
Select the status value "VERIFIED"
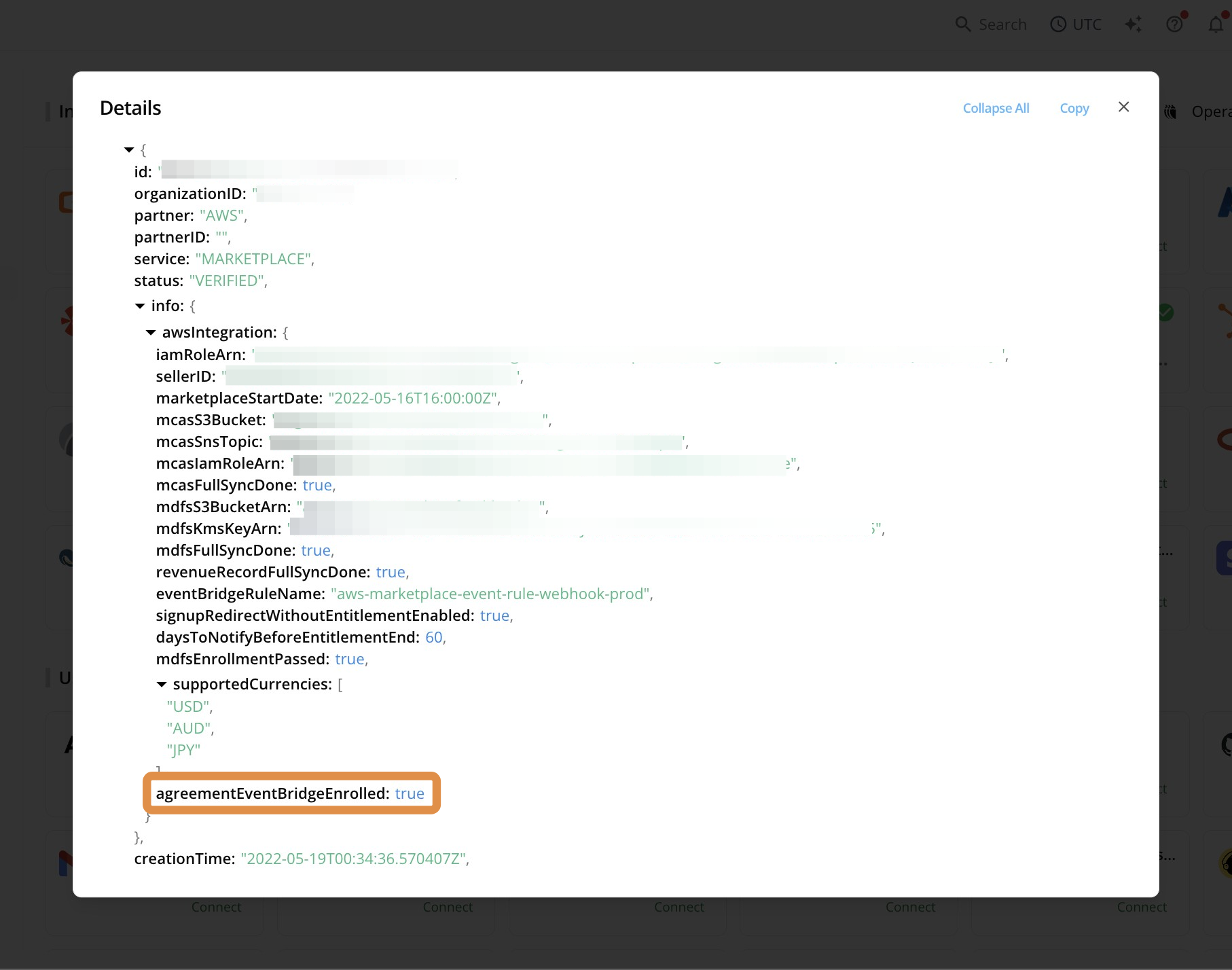click(226, 281)
